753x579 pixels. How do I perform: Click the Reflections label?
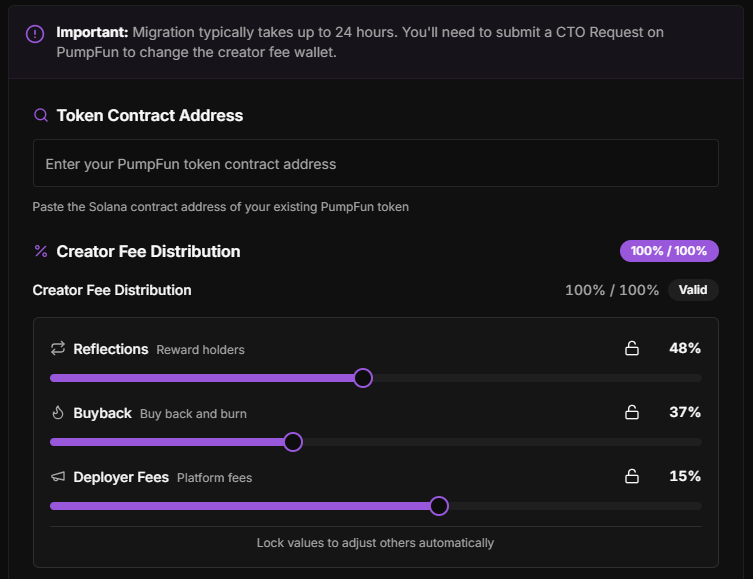point(111,349)
